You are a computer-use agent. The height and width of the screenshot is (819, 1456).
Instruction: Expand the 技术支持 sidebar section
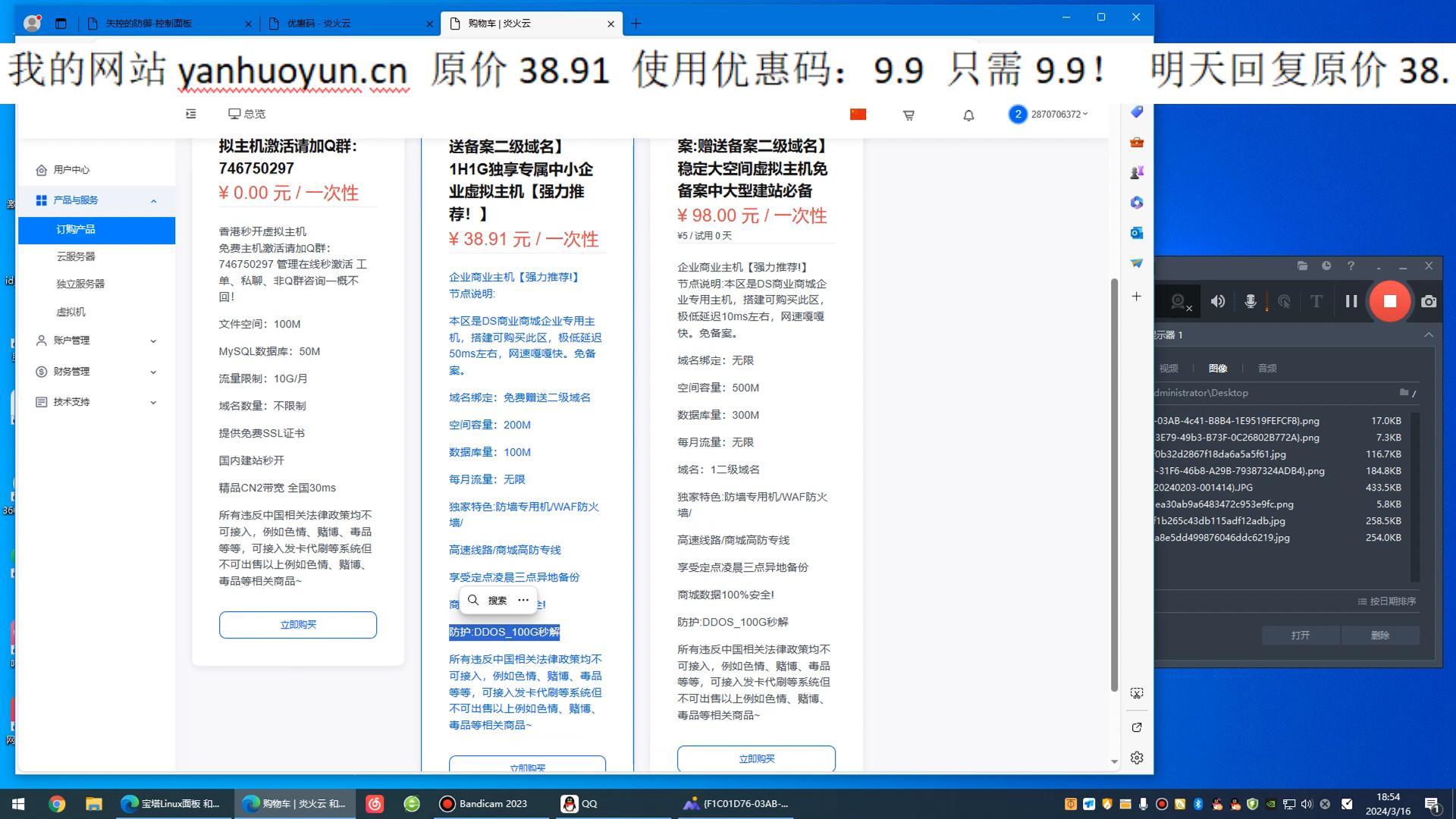click(96, 402)
